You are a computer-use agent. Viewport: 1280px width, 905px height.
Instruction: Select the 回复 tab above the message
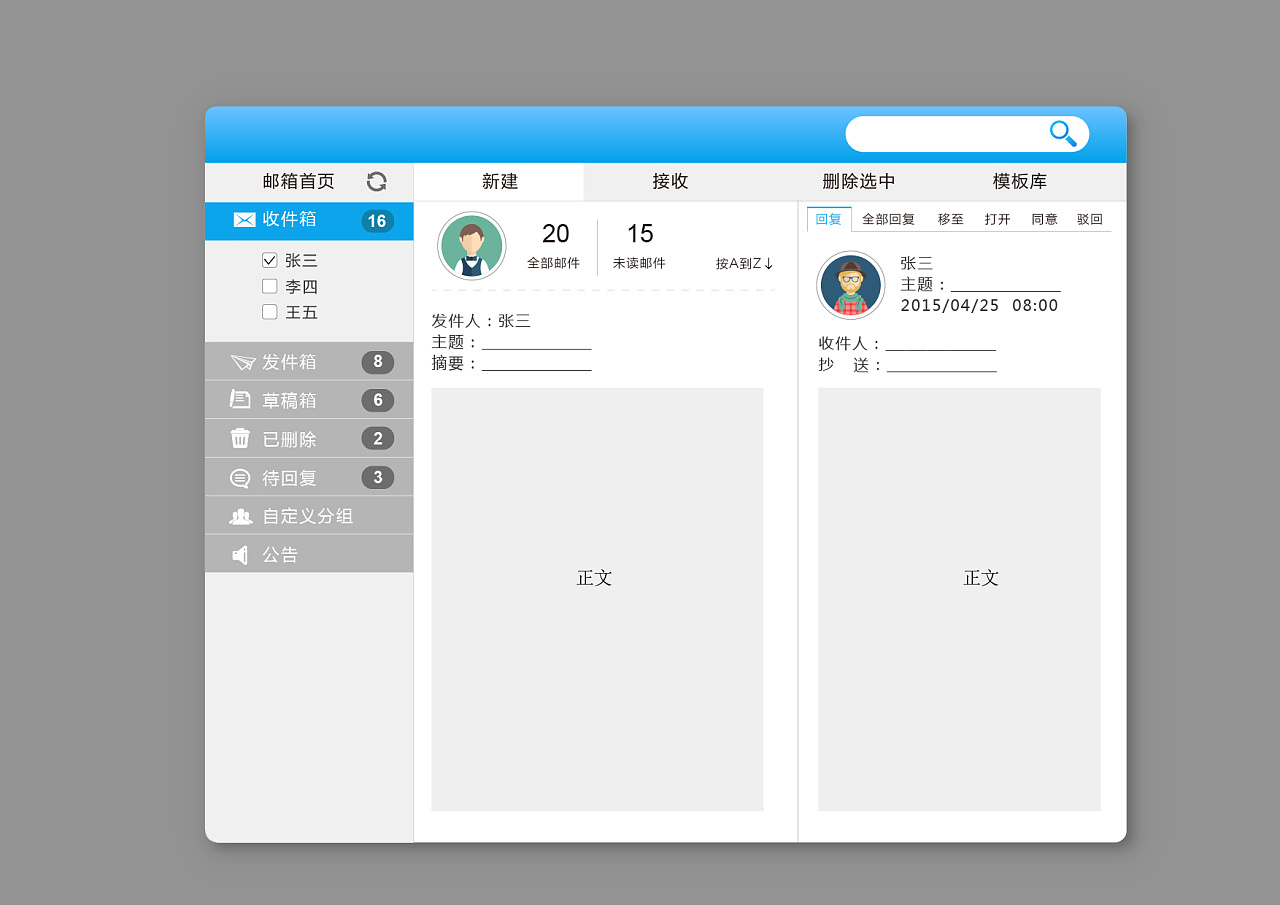[x=828, y=218]
